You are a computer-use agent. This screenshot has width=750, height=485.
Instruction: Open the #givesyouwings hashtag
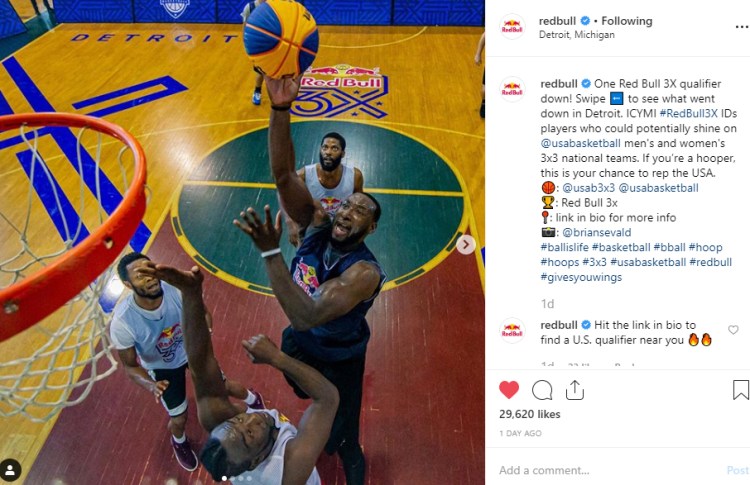[581, 277]
